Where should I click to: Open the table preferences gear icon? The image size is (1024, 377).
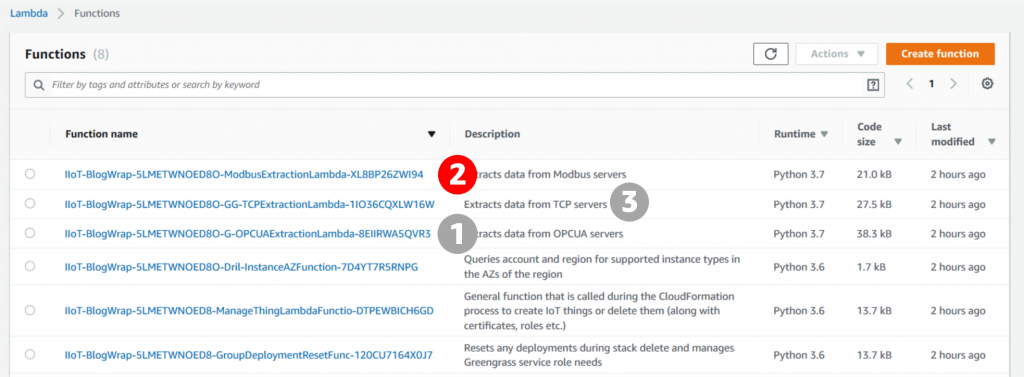click(987, 84)
